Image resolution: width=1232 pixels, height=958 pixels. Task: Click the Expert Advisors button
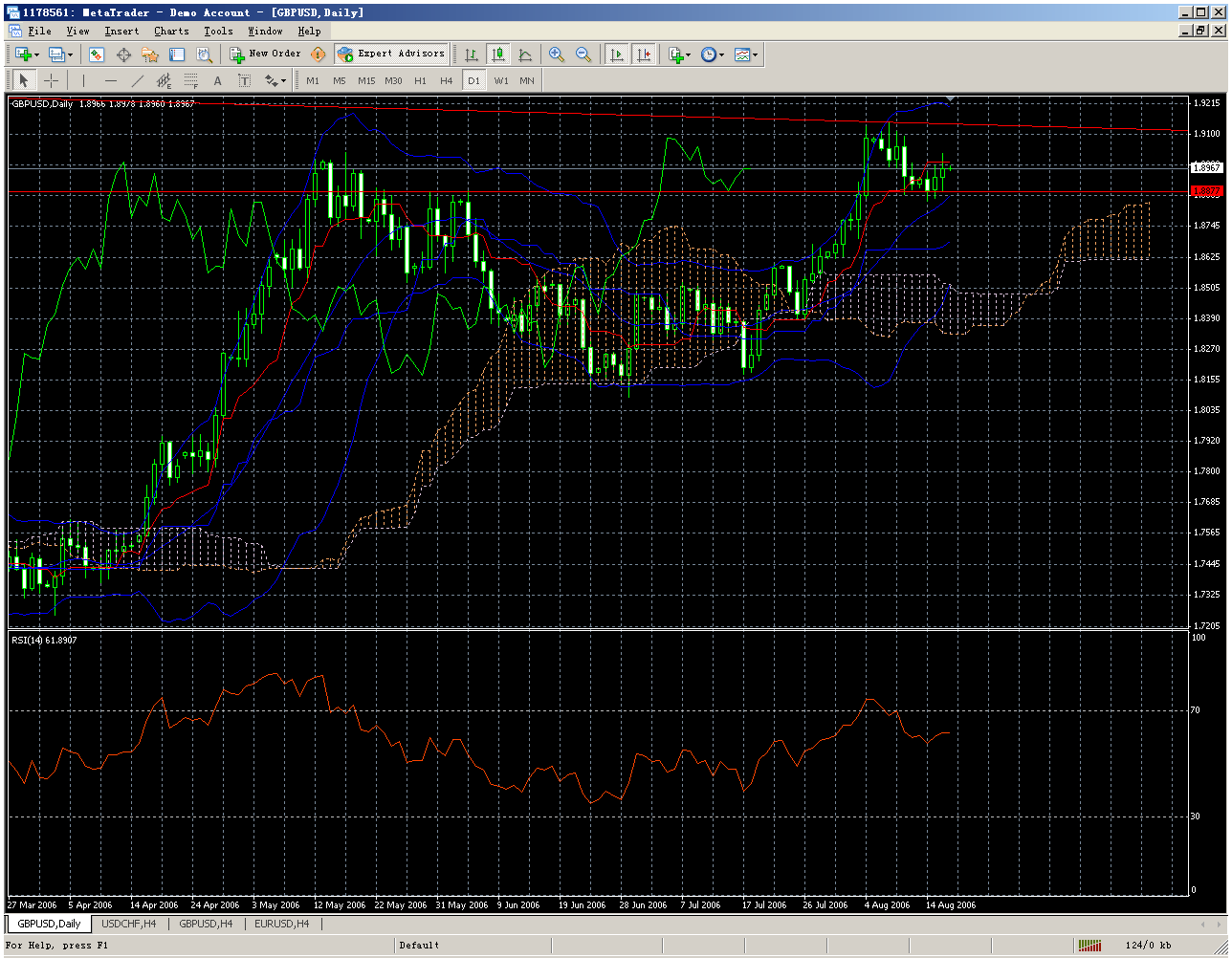[390, 54]
